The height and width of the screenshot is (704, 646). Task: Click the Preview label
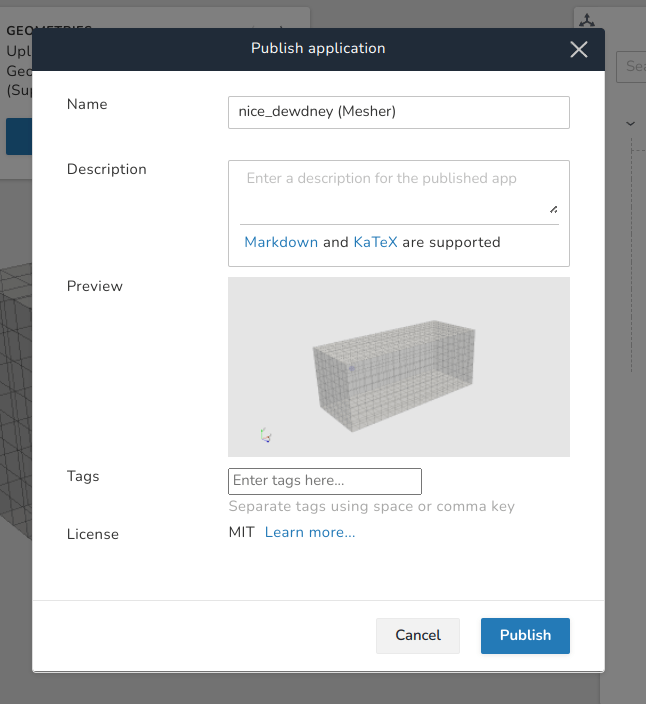click(95, 286)
